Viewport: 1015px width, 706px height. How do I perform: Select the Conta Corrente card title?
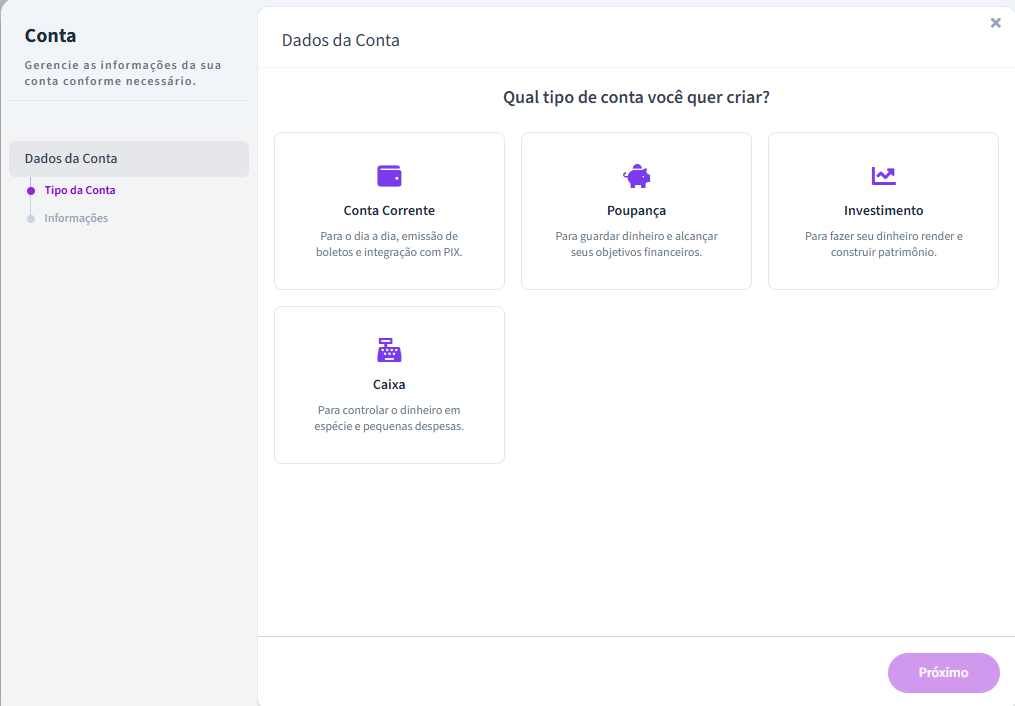tap(389, 210)
